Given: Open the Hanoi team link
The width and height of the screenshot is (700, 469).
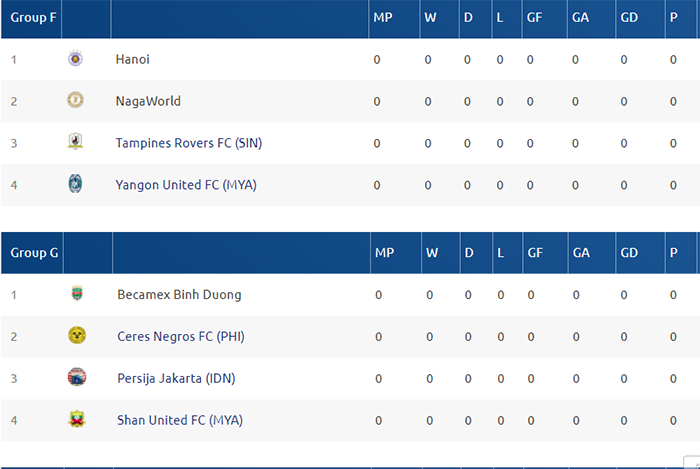Looking at the screenshot, I should pyautogui.click(x=132, y=59).
